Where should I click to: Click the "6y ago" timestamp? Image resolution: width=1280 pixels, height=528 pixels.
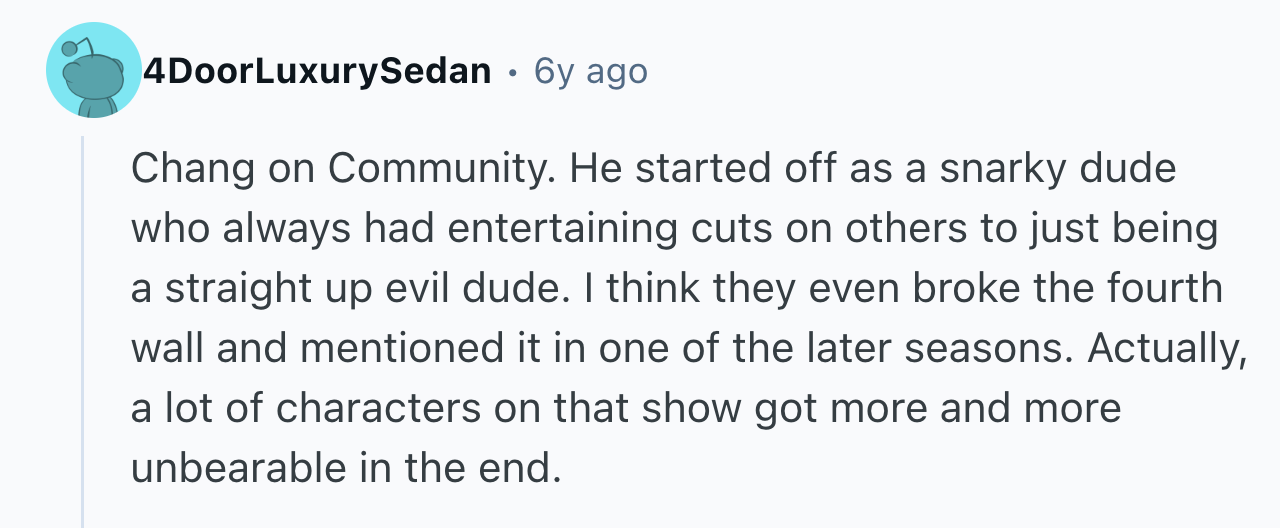pos(591,71)
